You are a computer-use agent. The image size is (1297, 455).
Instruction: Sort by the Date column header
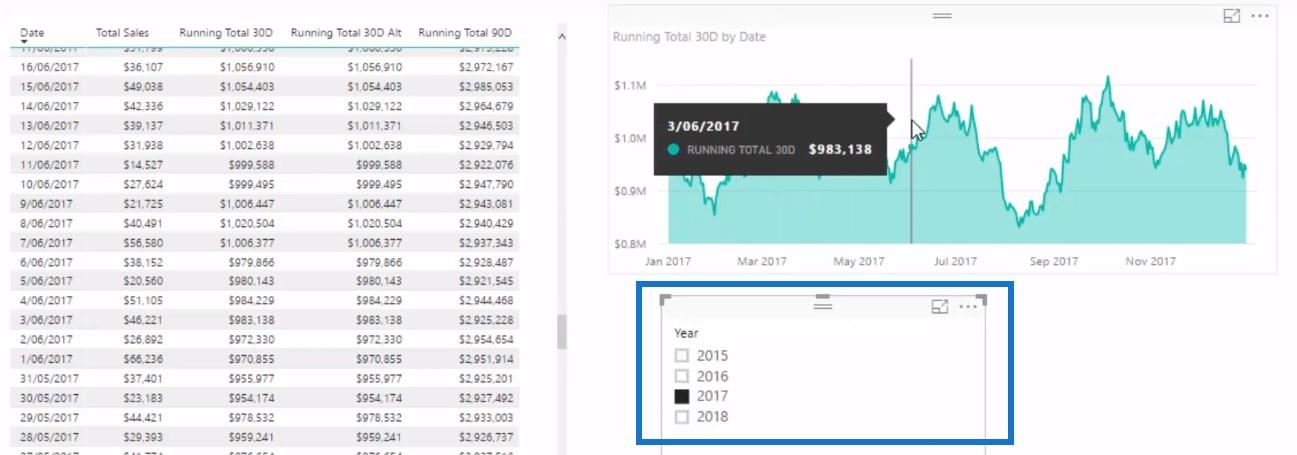[32, 32]
